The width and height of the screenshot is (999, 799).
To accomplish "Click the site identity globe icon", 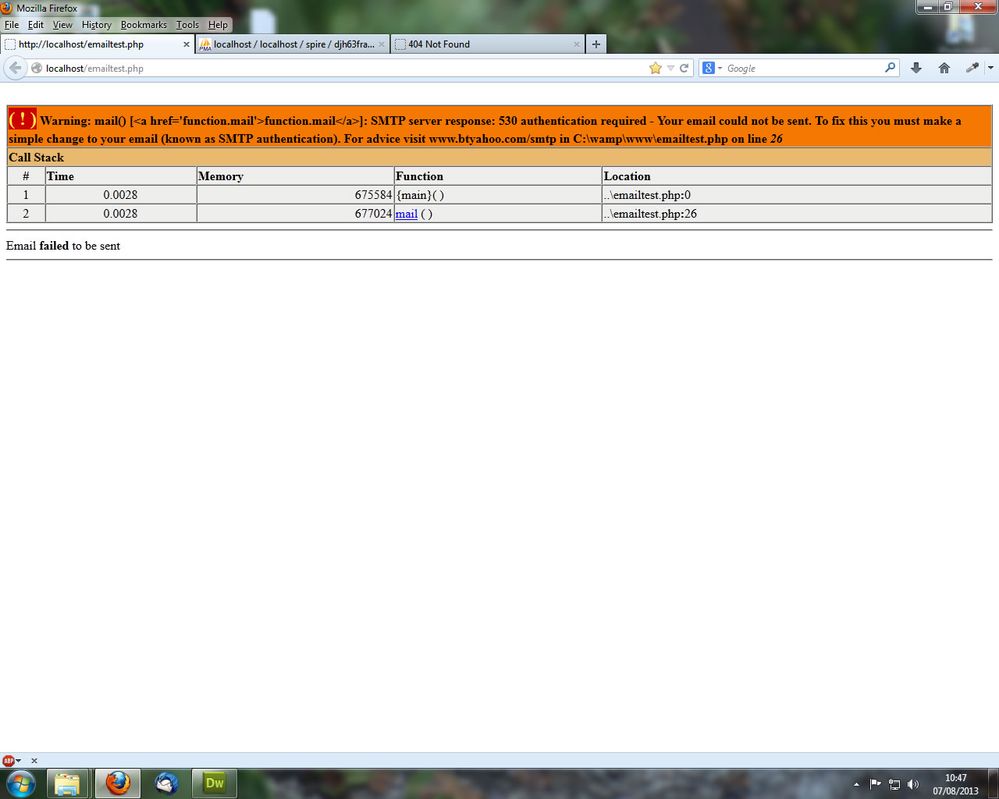I will tap(37, 68).
